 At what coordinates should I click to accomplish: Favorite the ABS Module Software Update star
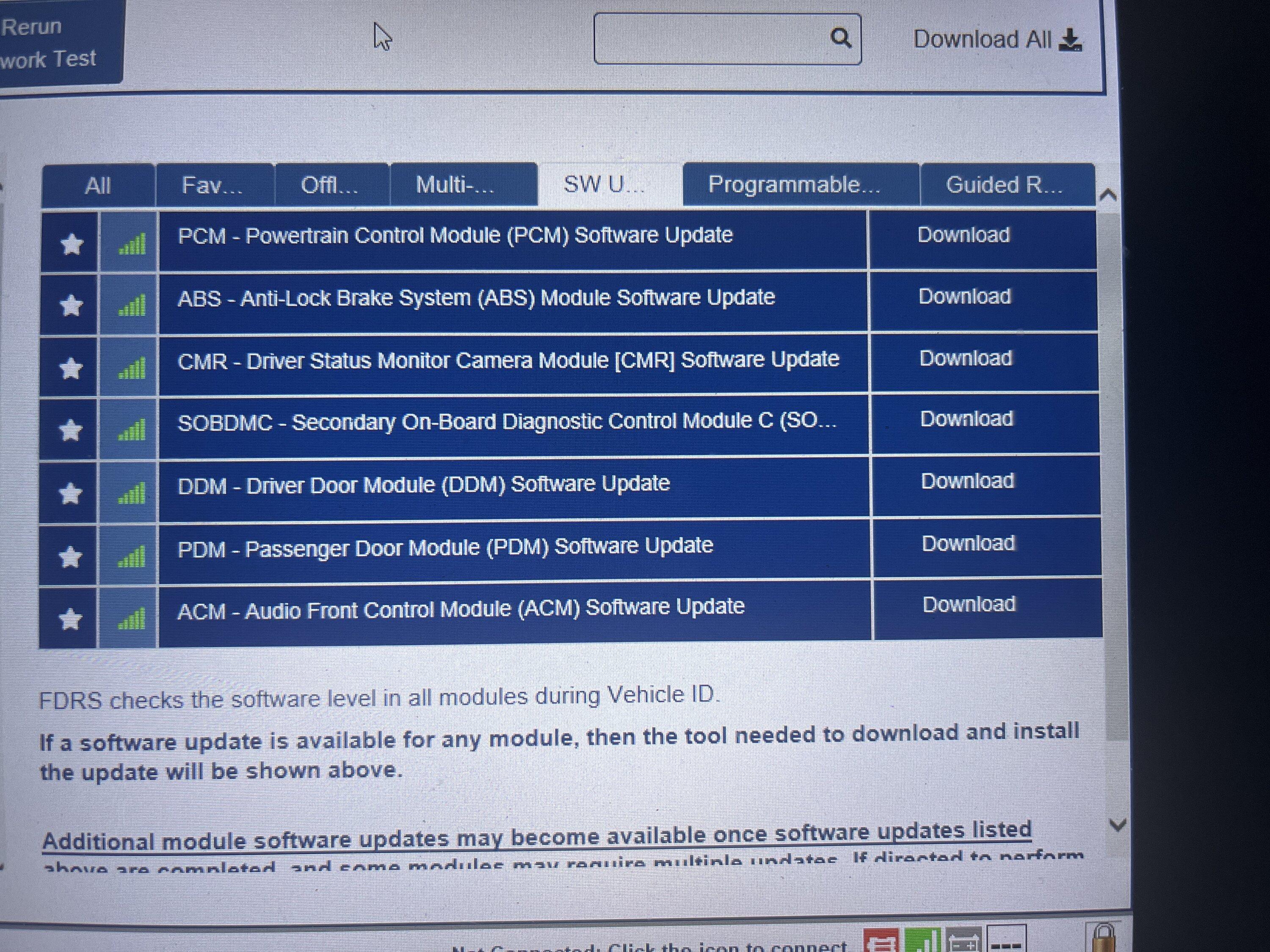(x=71, y=305)
